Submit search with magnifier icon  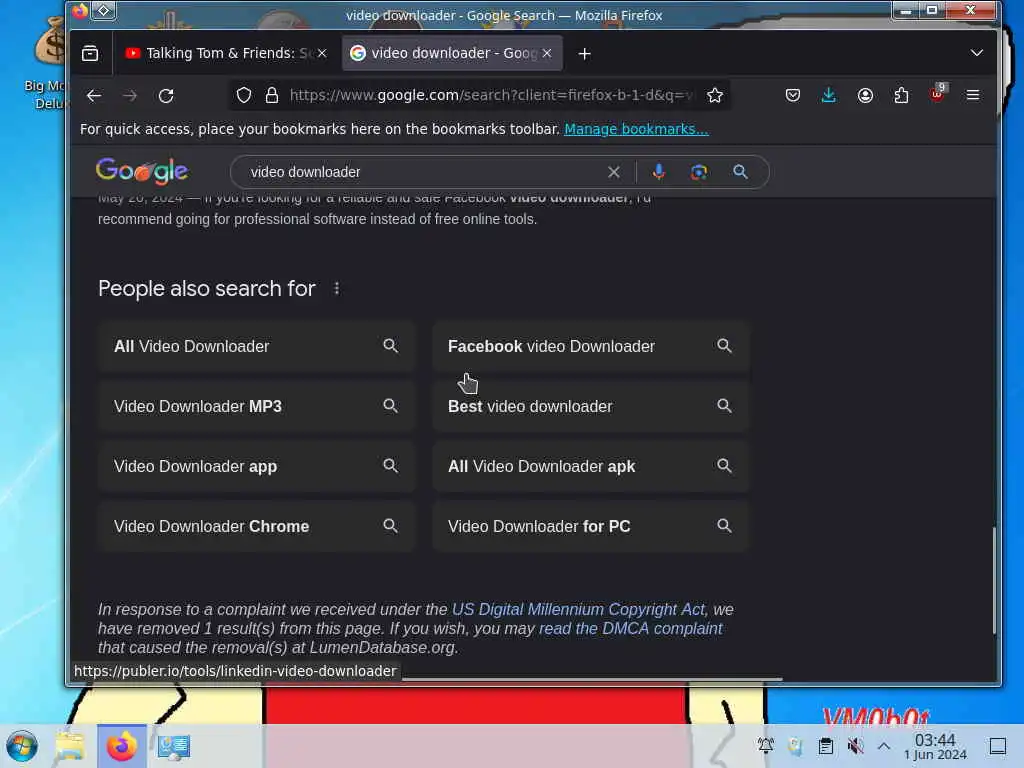[x=740, y=172]
